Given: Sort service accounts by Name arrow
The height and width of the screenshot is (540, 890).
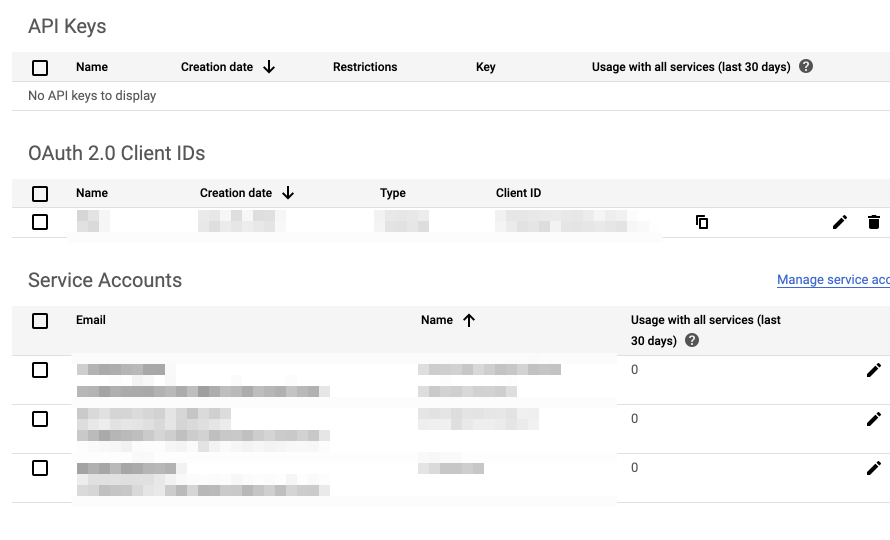Looking at the screenshot, I should (469, 320).
